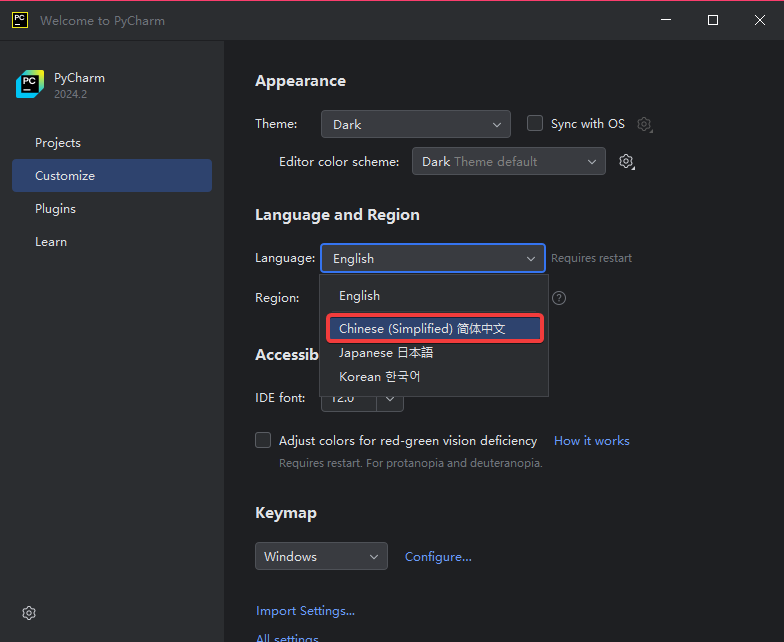Click the PyCharm logo in sidebar

[30, 85]
